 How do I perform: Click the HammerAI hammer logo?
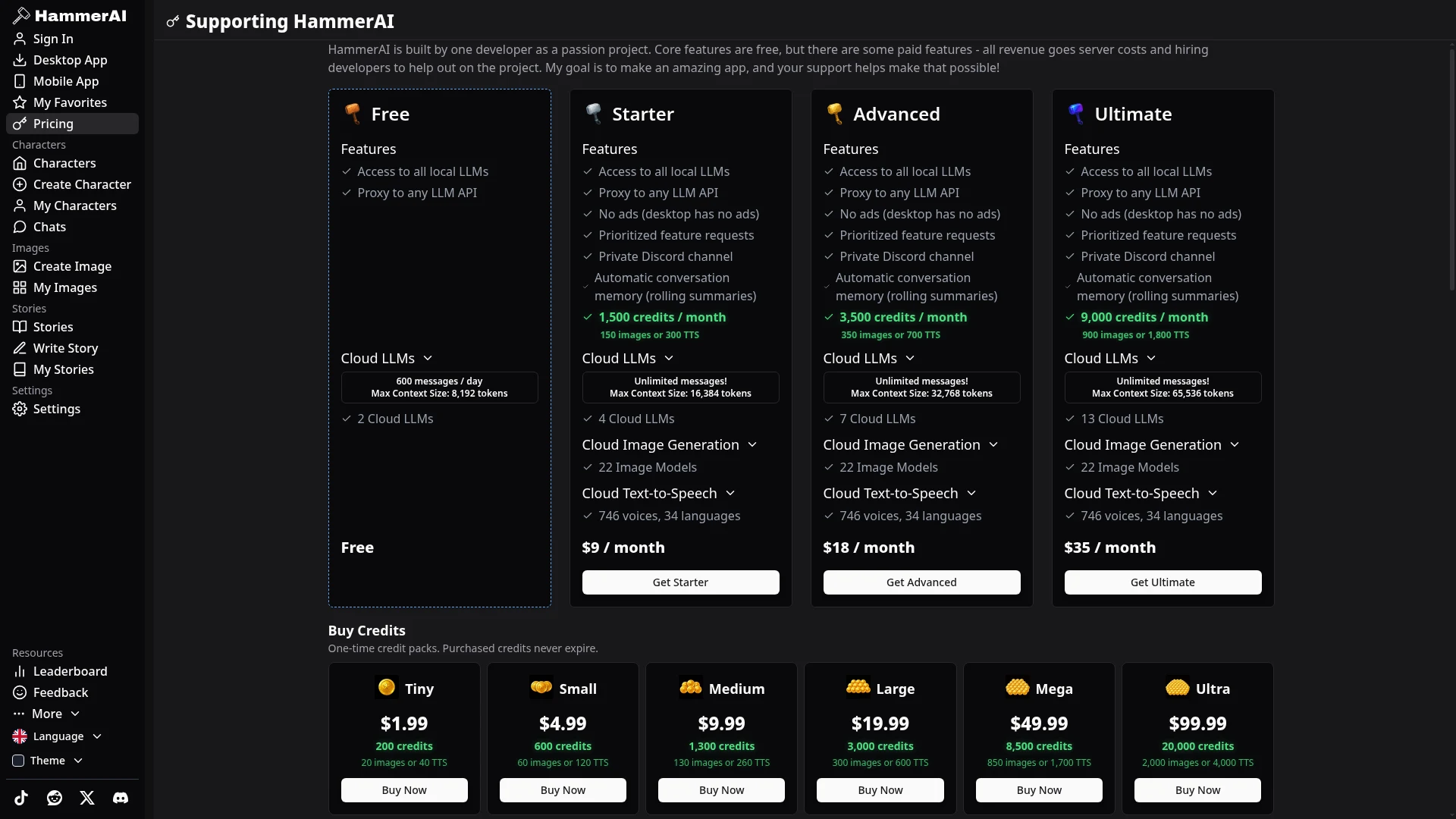[x=21, y=15]
